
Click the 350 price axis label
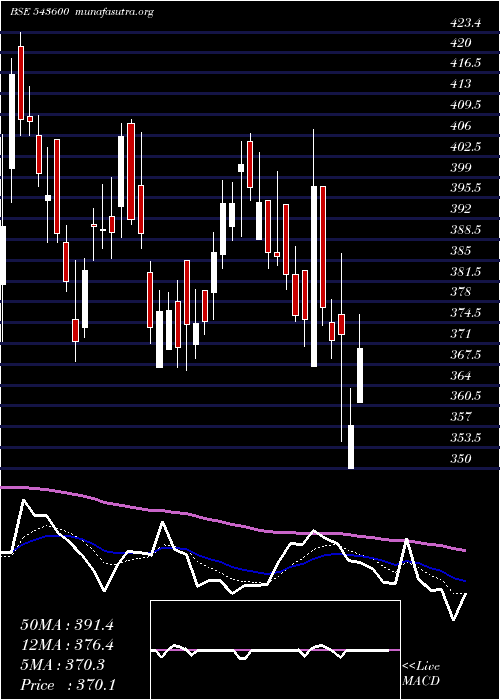[461, 458]
